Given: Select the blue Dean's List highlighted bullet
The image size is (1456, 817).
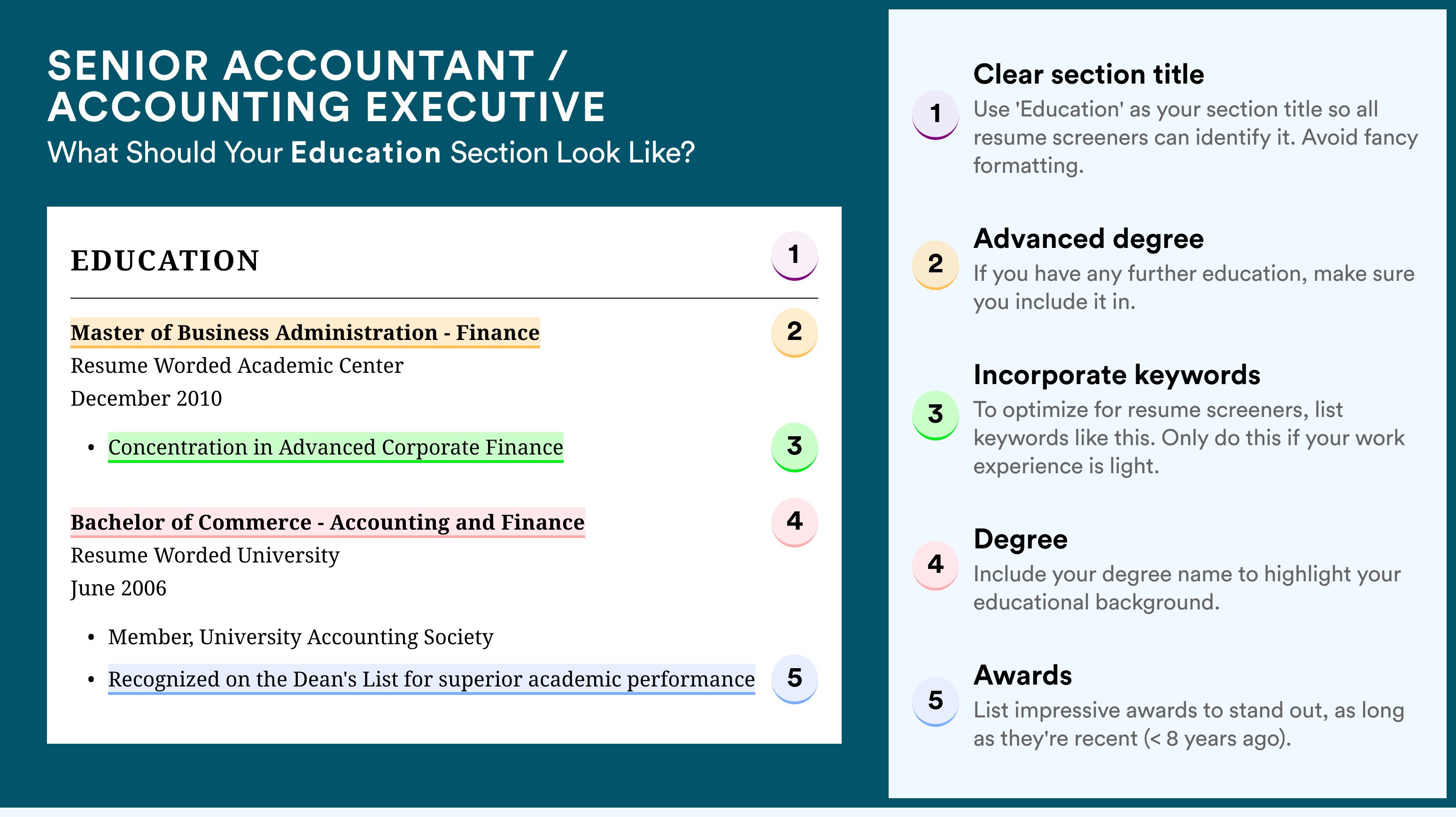Looking at the screenshot, I should [431, 679].
